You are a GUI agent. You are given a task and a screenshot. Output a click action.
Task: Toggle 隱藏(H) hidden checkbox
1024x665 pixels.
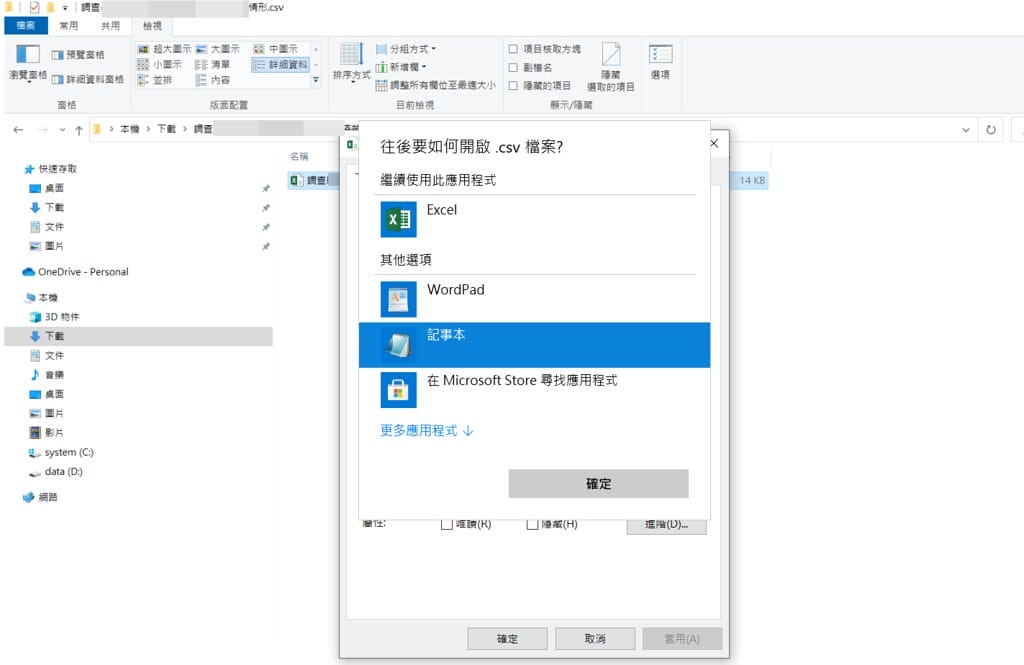pos(532,524)
